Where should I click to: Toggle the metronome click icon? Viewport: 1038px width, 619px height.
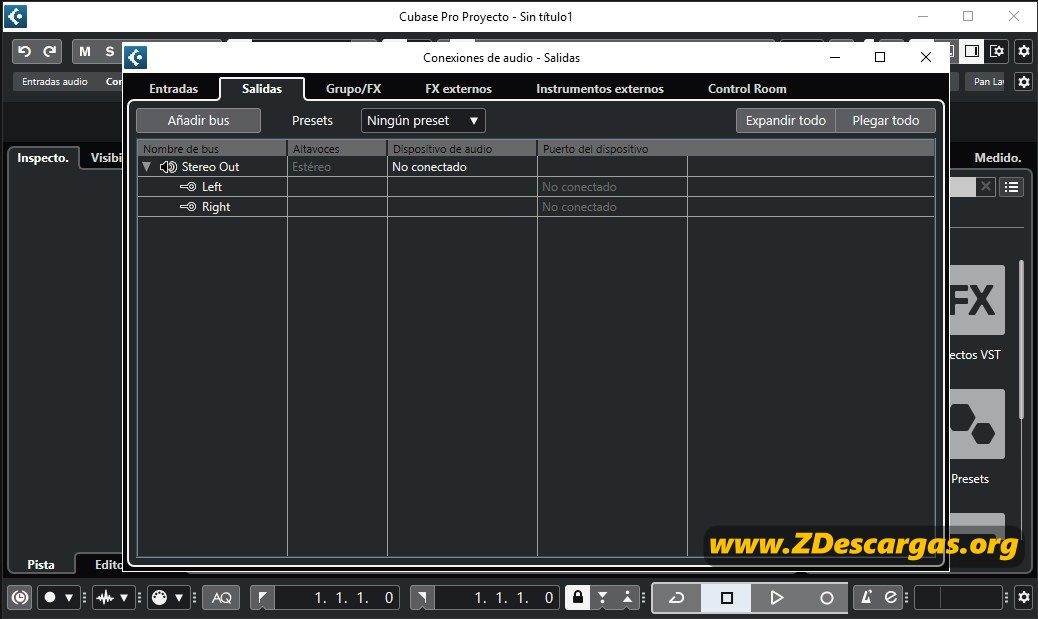point(866,598)
